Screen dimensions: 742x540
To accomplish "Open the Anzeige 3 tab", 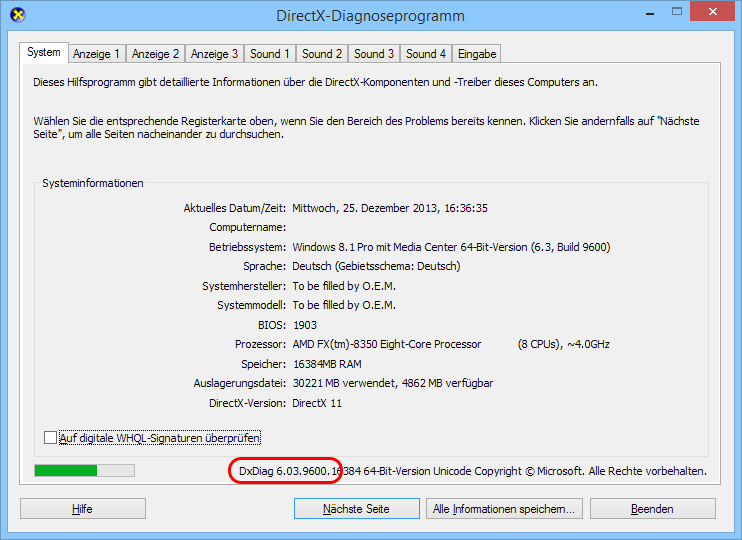I will click(214, 54).
